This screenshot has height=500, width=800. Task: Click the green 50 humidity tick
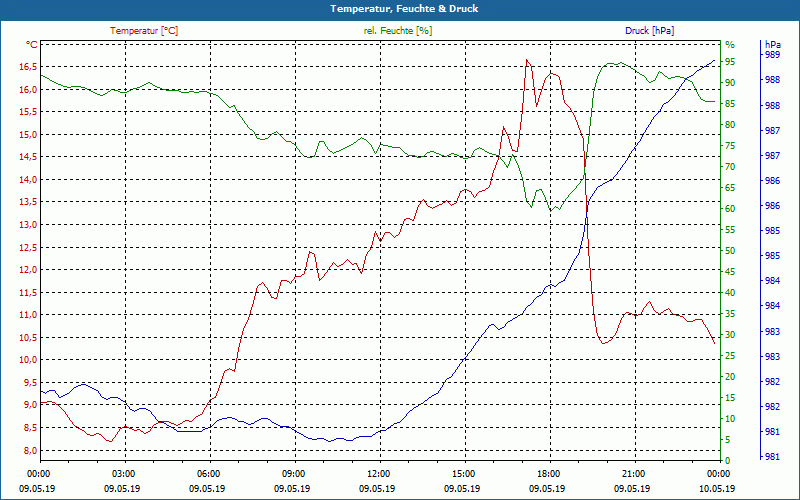click(x=730, y=251)
